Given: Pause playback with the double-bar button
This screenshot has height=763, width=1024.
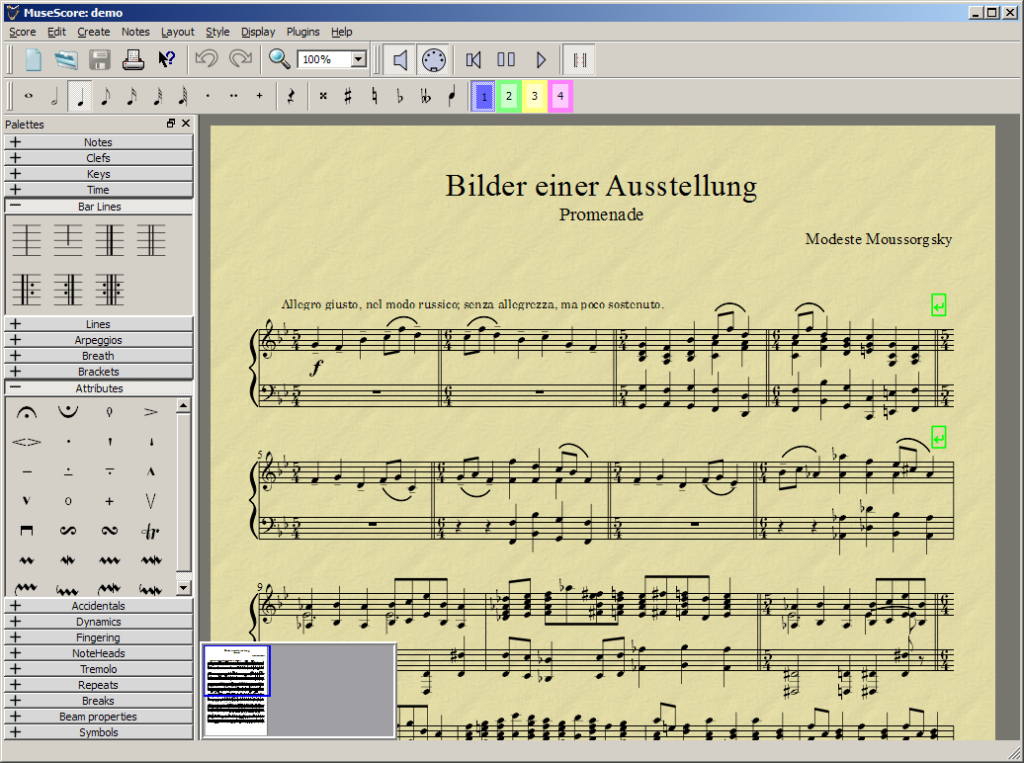Looking at the screenshot, I should [506, 60].
